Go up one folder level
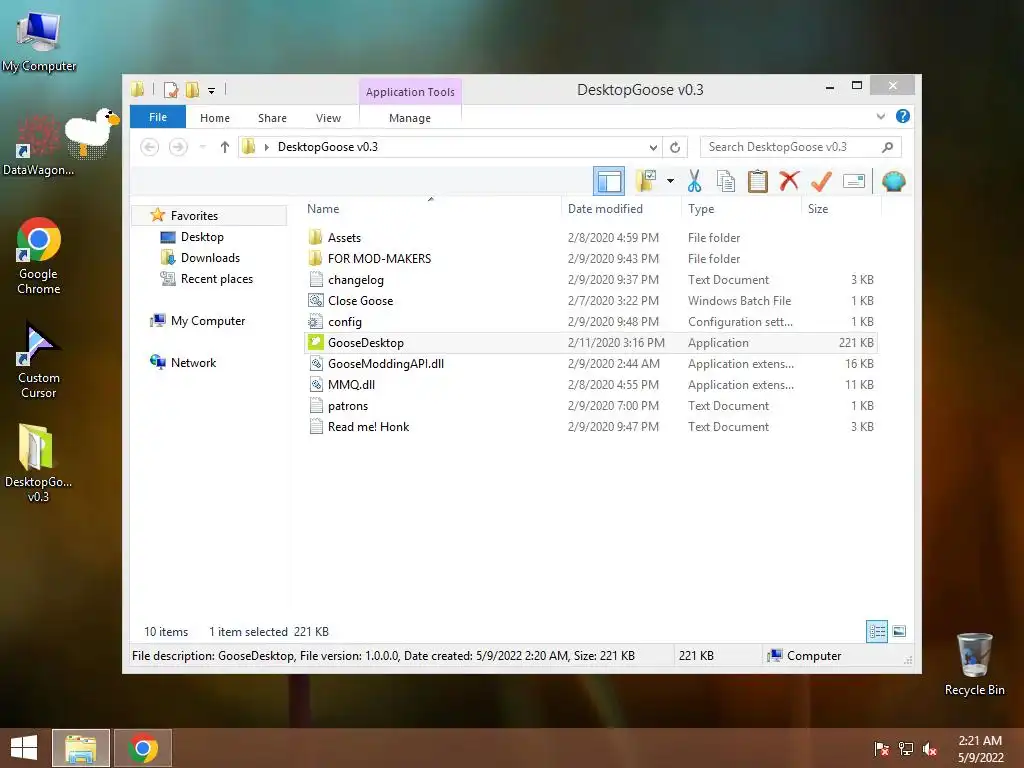The image size is (1024, 768). click(225, 147)
